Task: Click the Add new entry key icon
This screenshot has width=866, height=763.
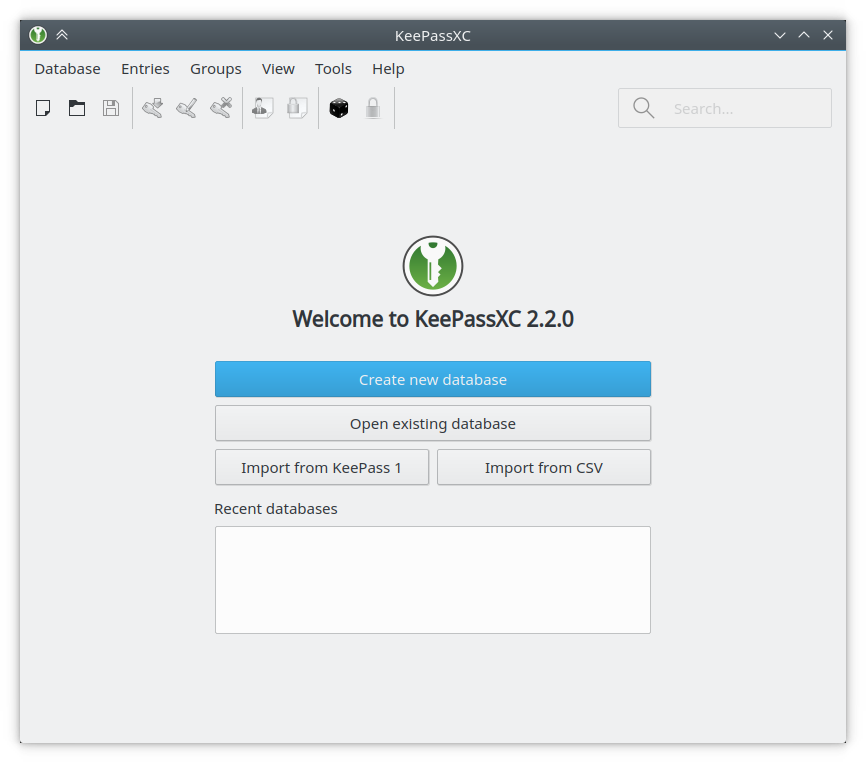Action: click(x=152, y=108)
